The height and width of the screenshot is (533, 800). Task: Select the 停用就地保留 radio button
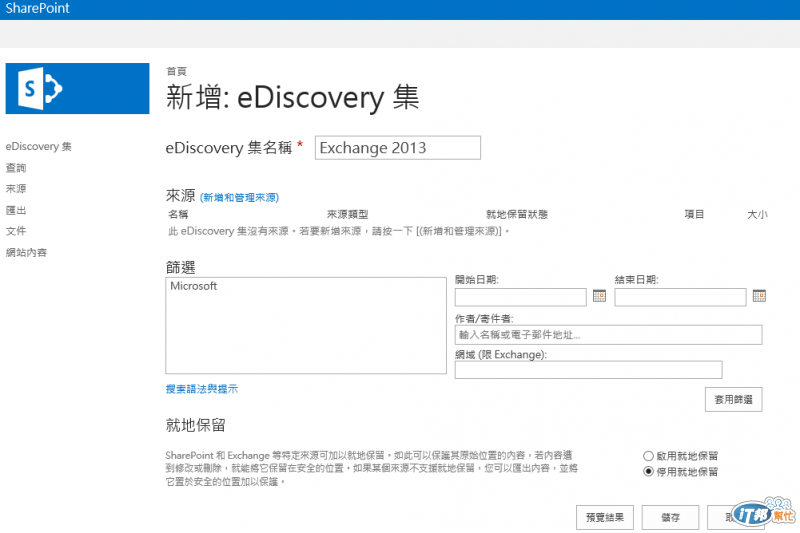pos(648,471)
